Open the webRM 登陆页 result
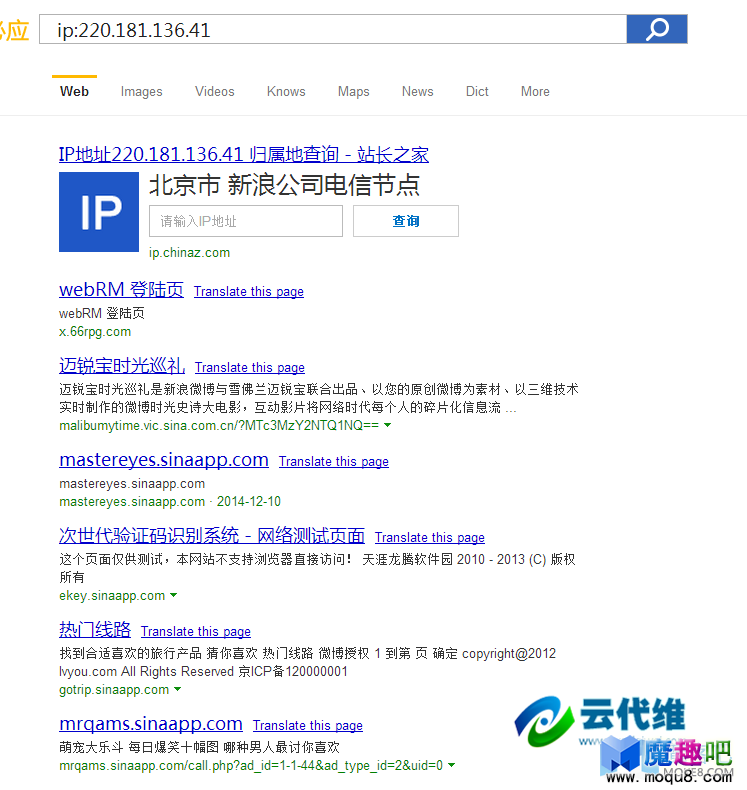 coord(121,290)
